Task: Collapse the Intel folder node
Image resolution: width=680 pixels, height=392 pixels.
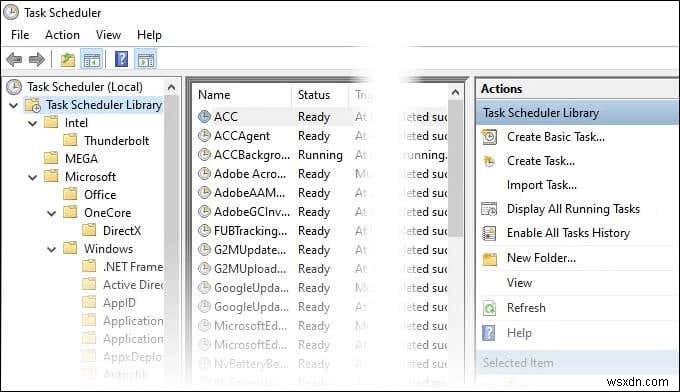Action: pos(33,124)
